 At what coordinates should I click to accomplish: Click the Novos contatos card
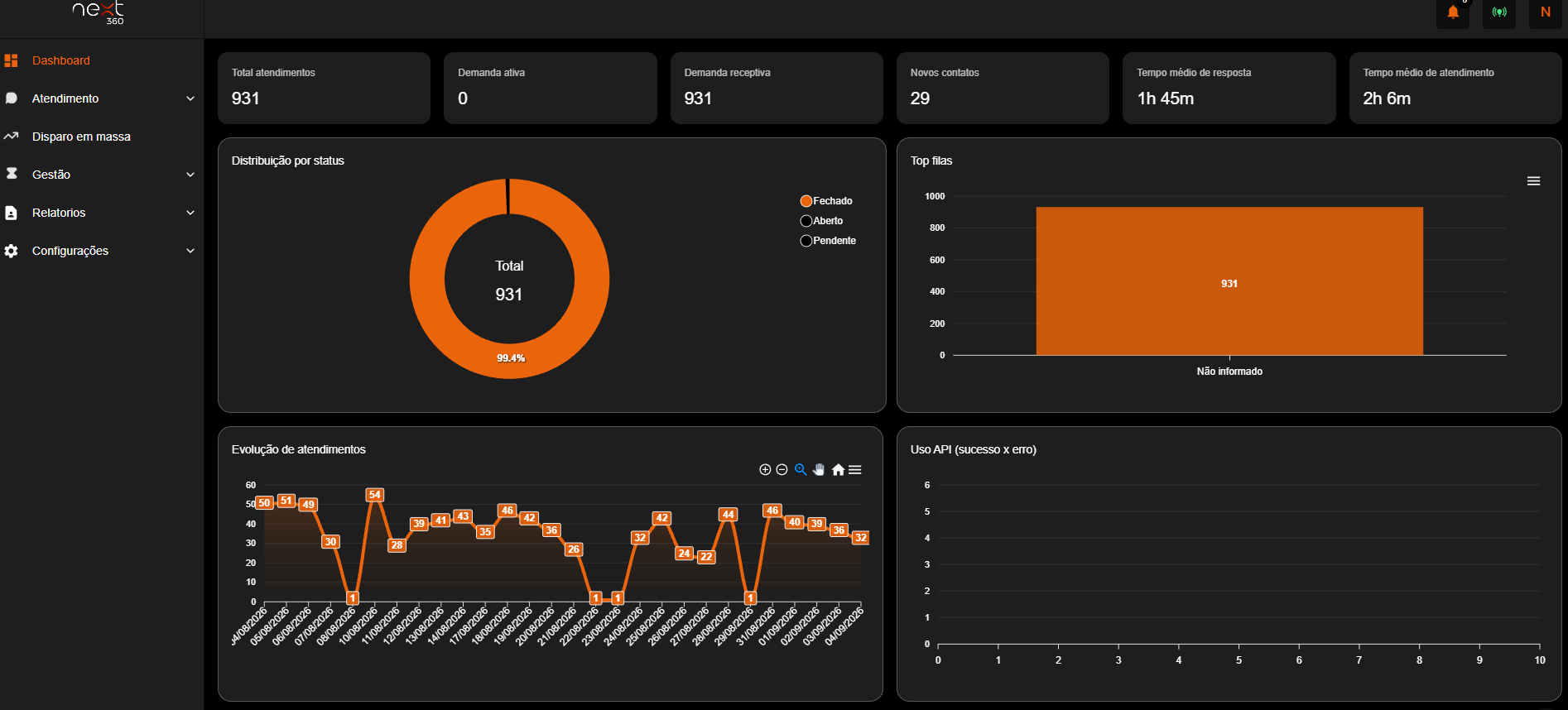tap(1003, 88)
